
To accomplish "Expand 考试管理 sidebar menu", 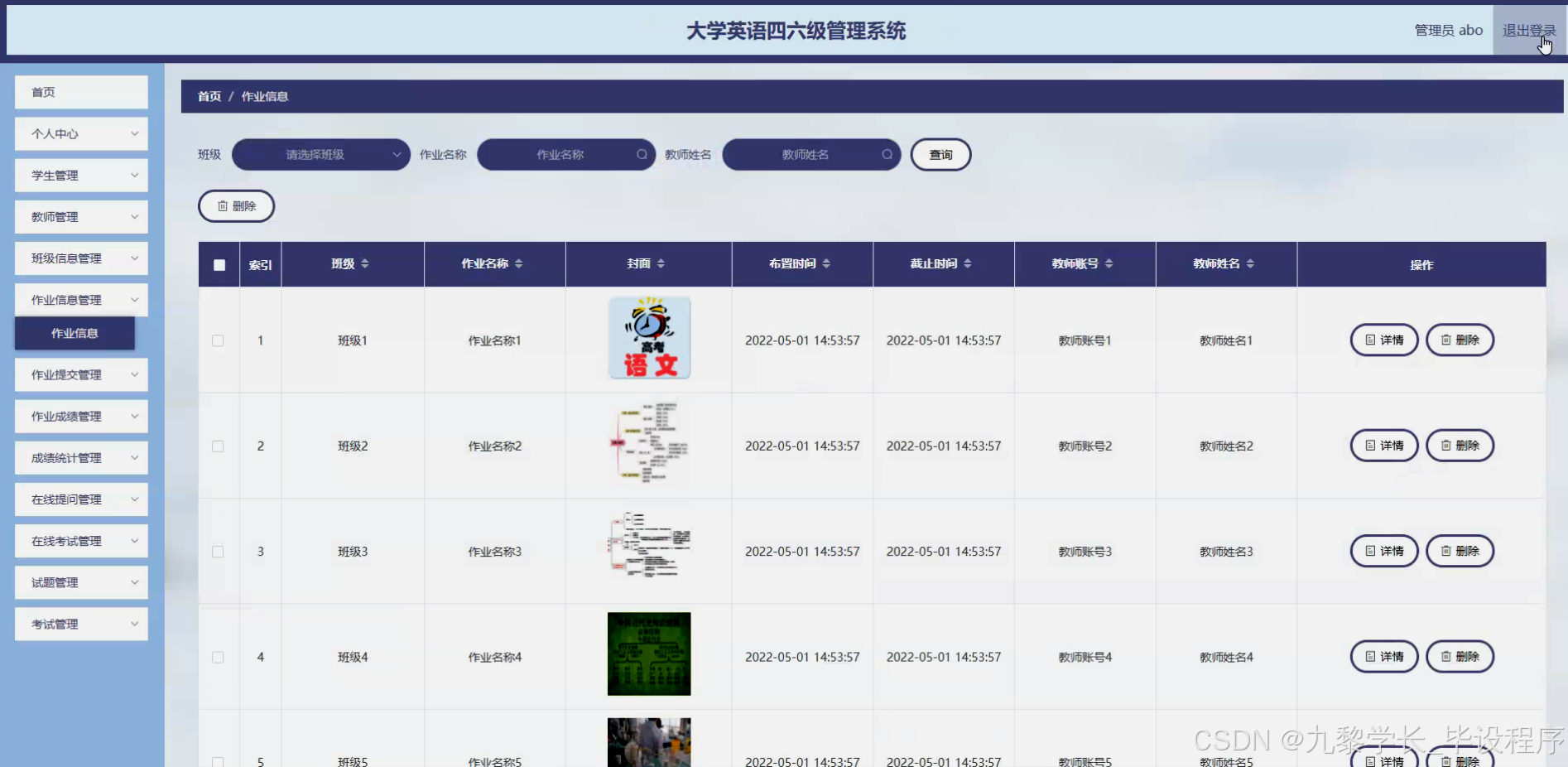I will (81, 624).
